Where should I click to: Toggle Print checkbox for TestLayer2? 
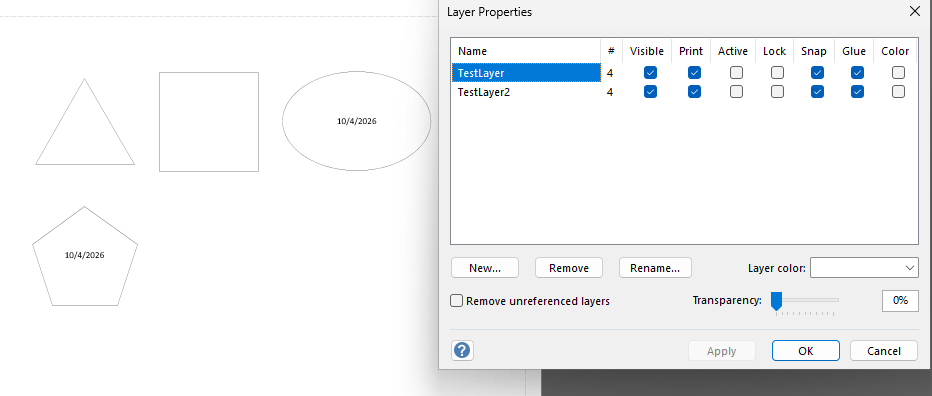(x=694, y=92)
